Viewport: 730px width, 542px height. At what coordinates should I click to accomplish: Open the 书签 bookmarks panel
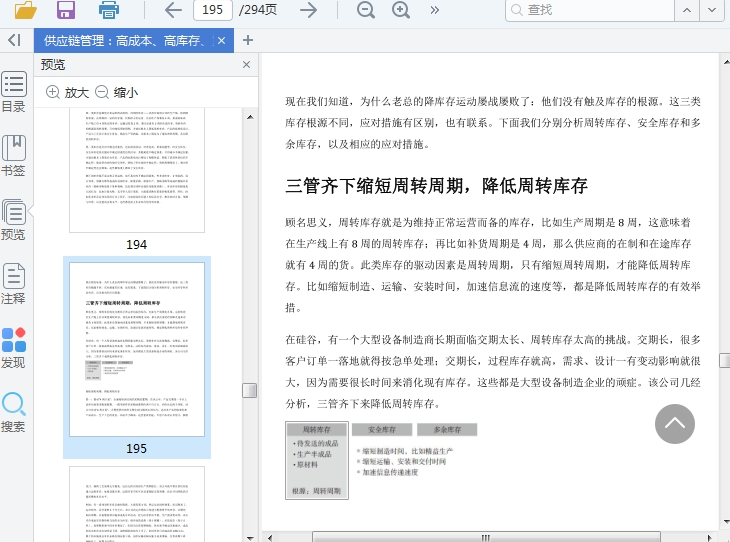14,156
